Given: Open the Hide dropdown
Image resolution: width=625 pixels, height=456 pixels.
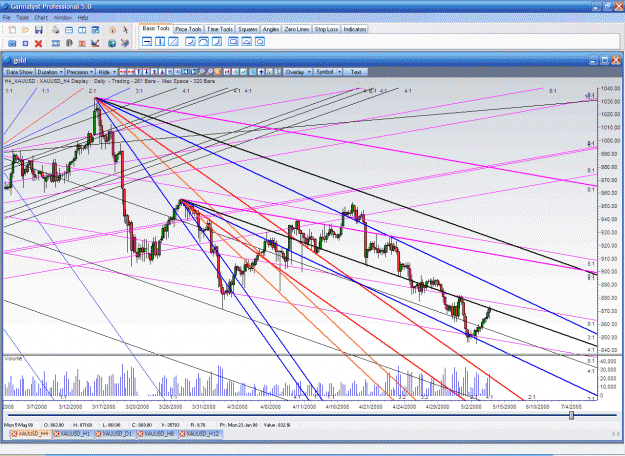Looking at the screenshot, I should [x=106, y=72].
